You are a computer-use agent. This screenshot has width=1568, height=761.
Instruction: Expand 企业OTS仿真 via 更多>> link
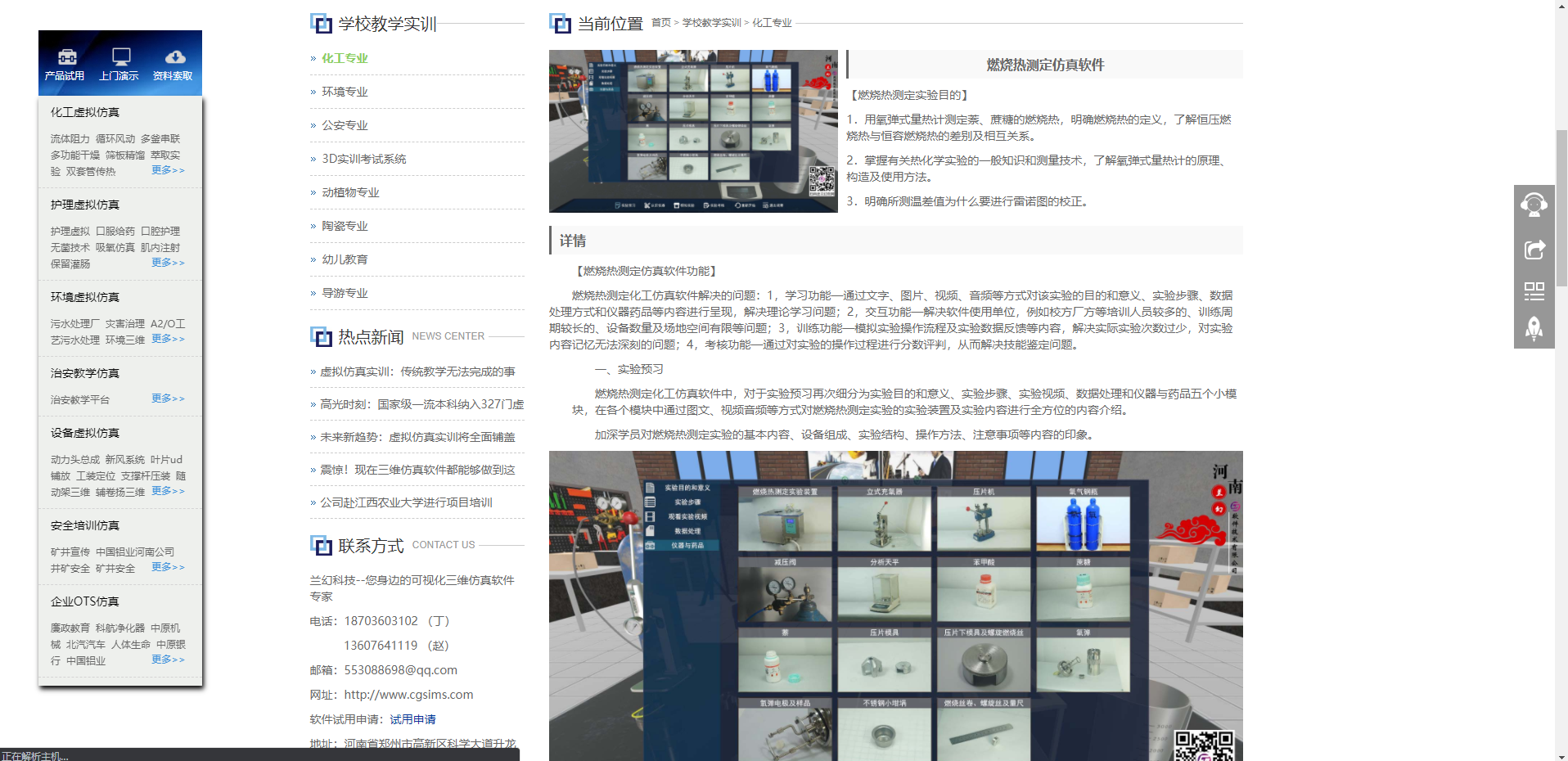pos(168,660)
